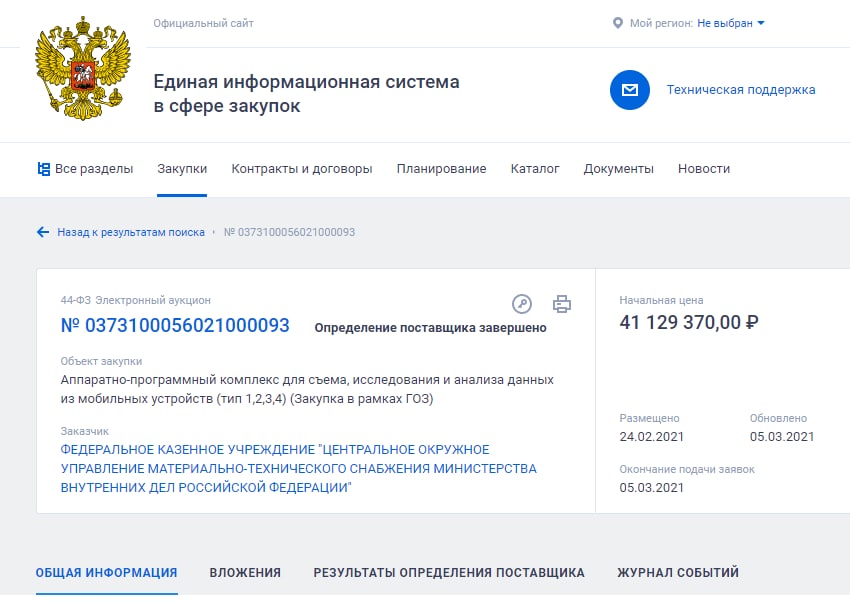The image size is (850, 606).
Task: Click the Окончание подачи заявок date
Action: click(x=652, y=488)
